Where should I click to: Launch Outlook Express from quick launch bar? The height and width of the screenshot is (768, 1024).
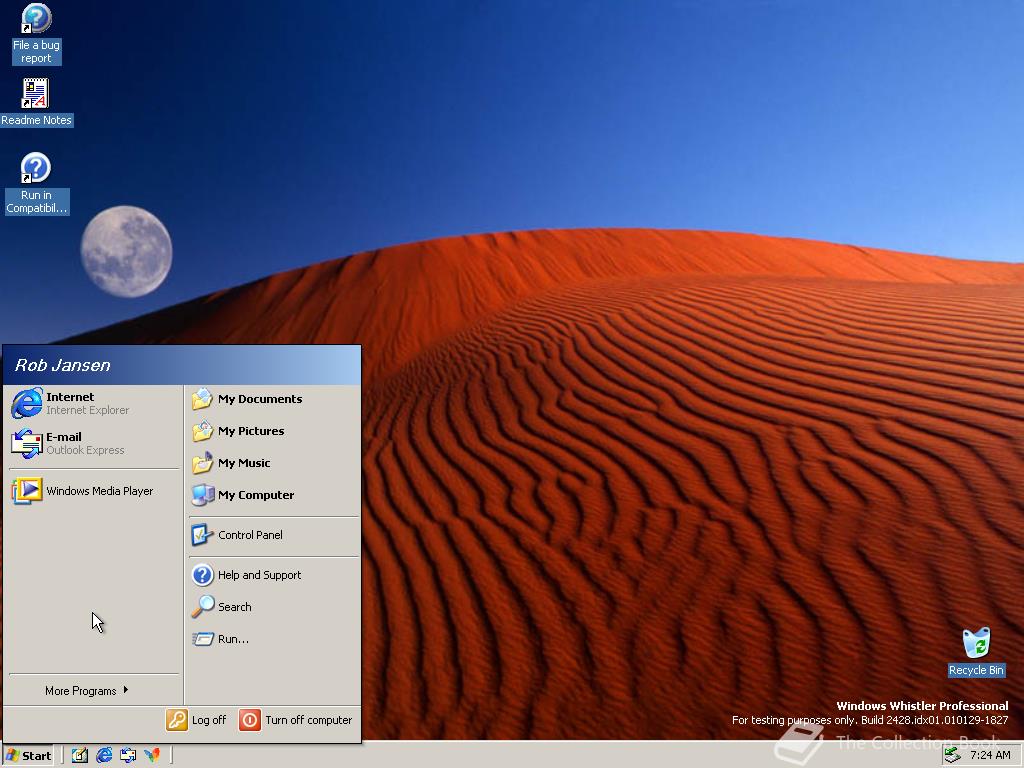128,756
